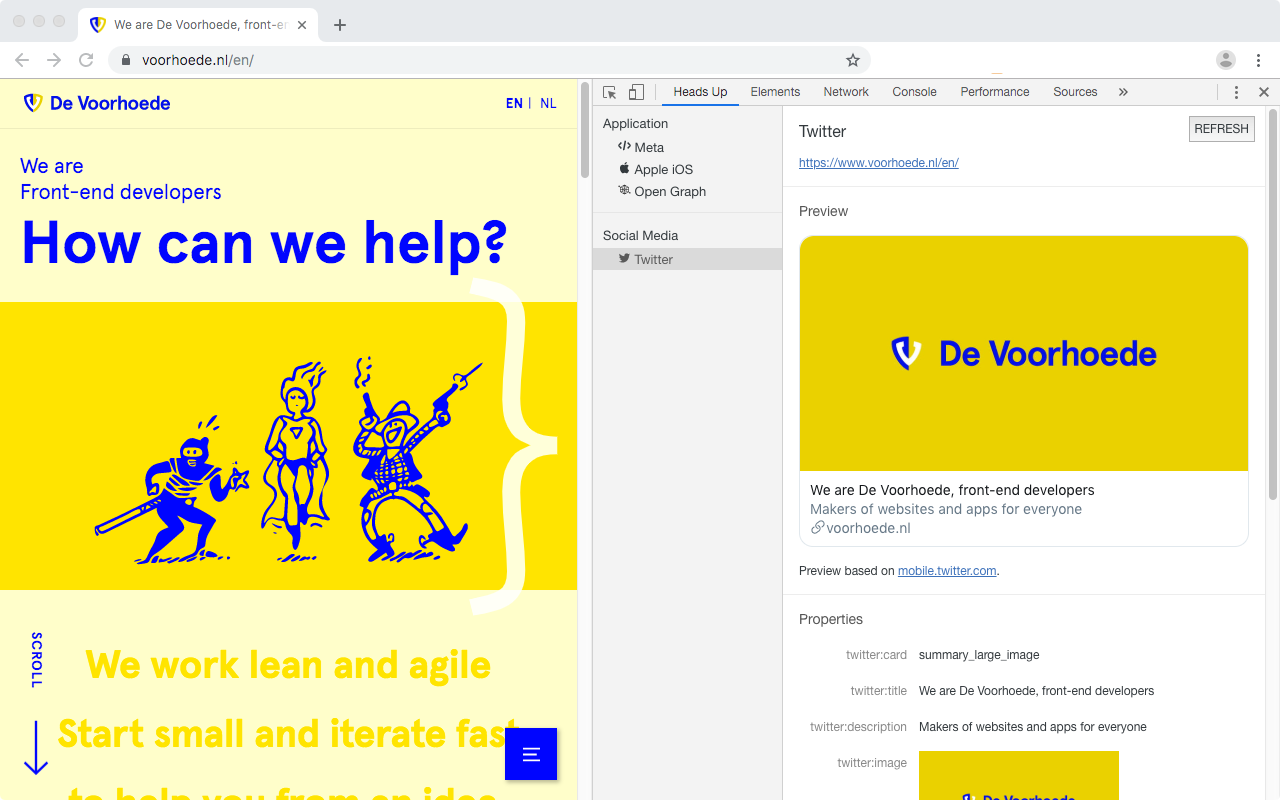Click the padlock site info icon
This screenshot has width=1280, height=800.
click(x=126, y=60)
